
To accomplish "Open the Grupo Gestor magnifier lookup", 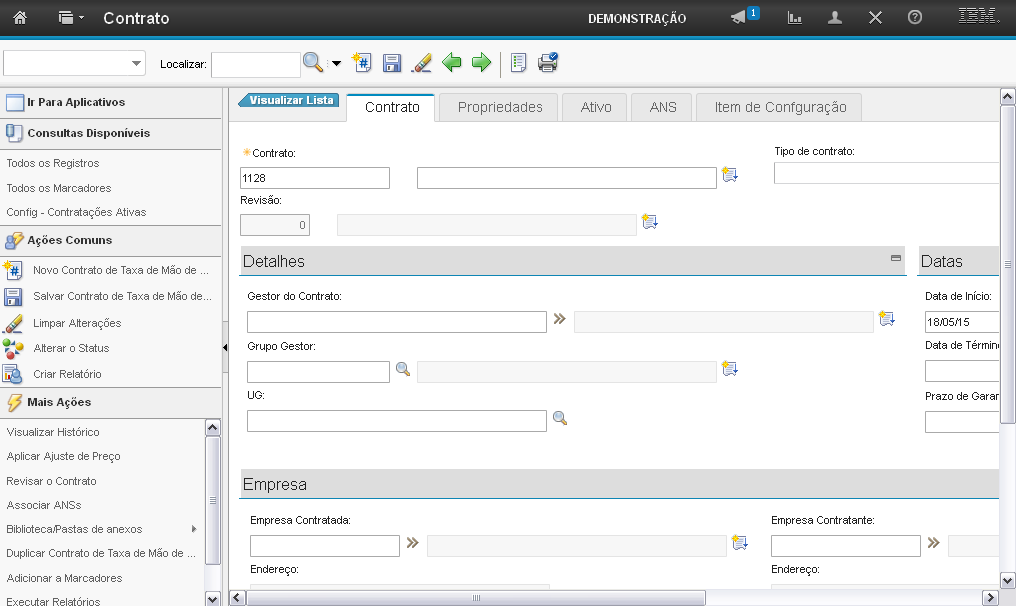I will (403, 369).
